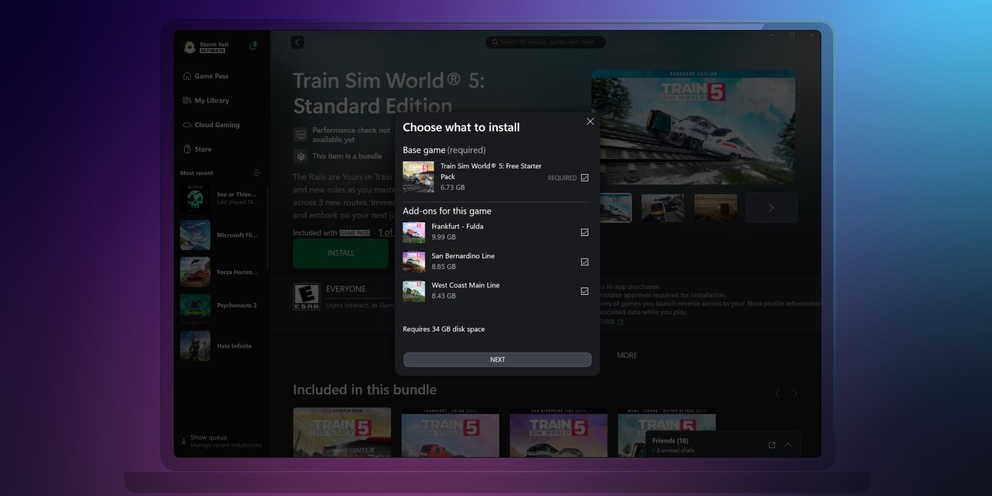Toggle the Frankfurt - Fulda add-on checkbox
The height and width of the screenshot is (496, 992).
point(585,232)
